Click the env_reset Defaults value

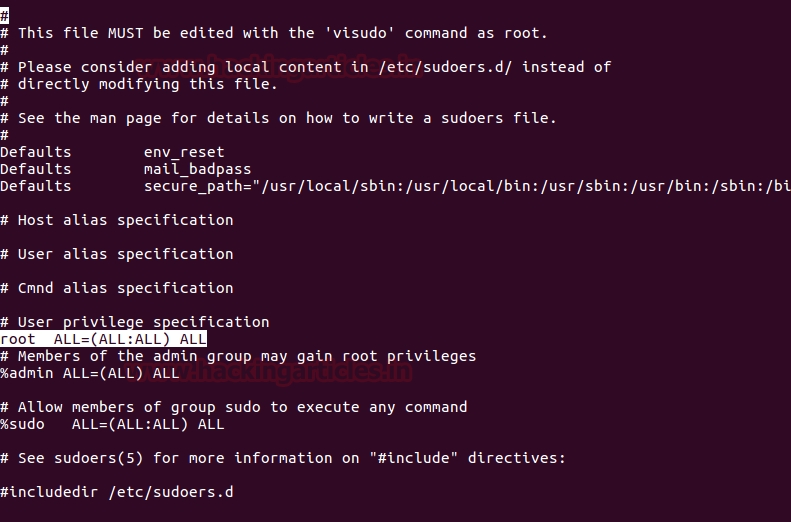tap(184, 152)
